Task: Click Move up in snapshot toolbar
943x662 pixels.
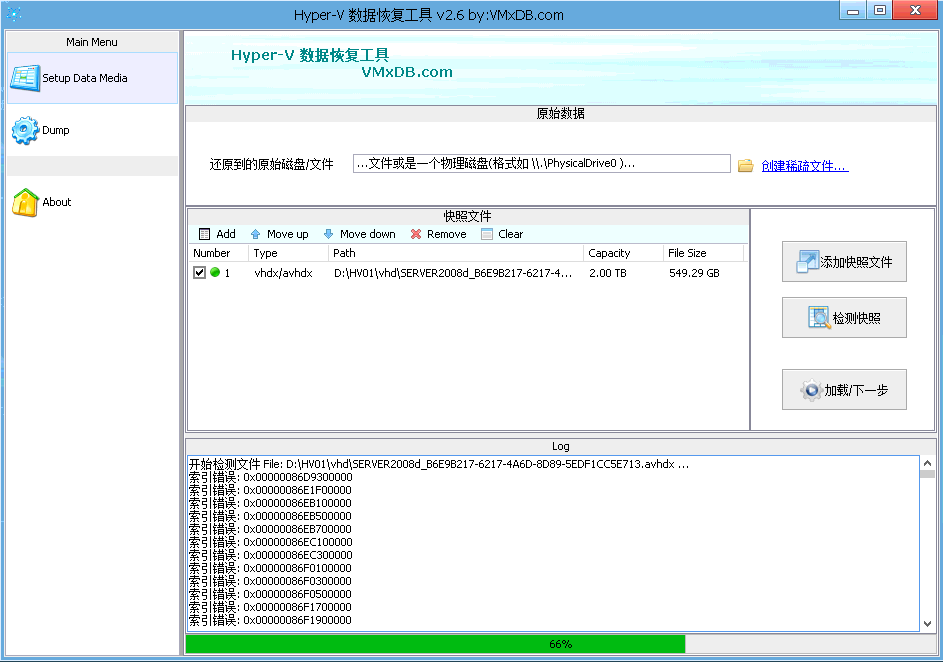Action: [280, 234]
